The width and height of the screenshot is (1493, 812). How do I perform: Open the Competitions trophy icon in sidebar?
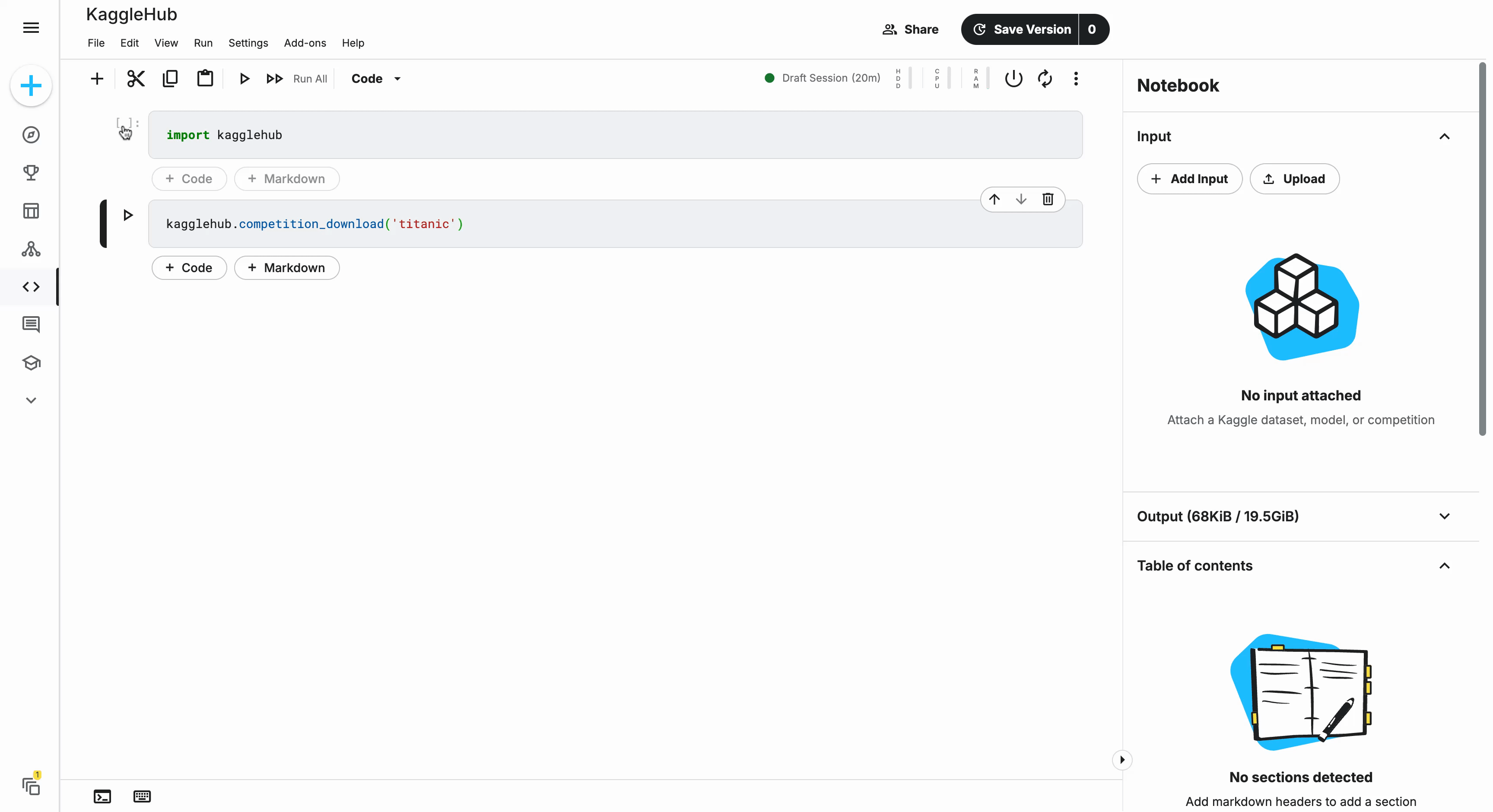click(30, 173)
